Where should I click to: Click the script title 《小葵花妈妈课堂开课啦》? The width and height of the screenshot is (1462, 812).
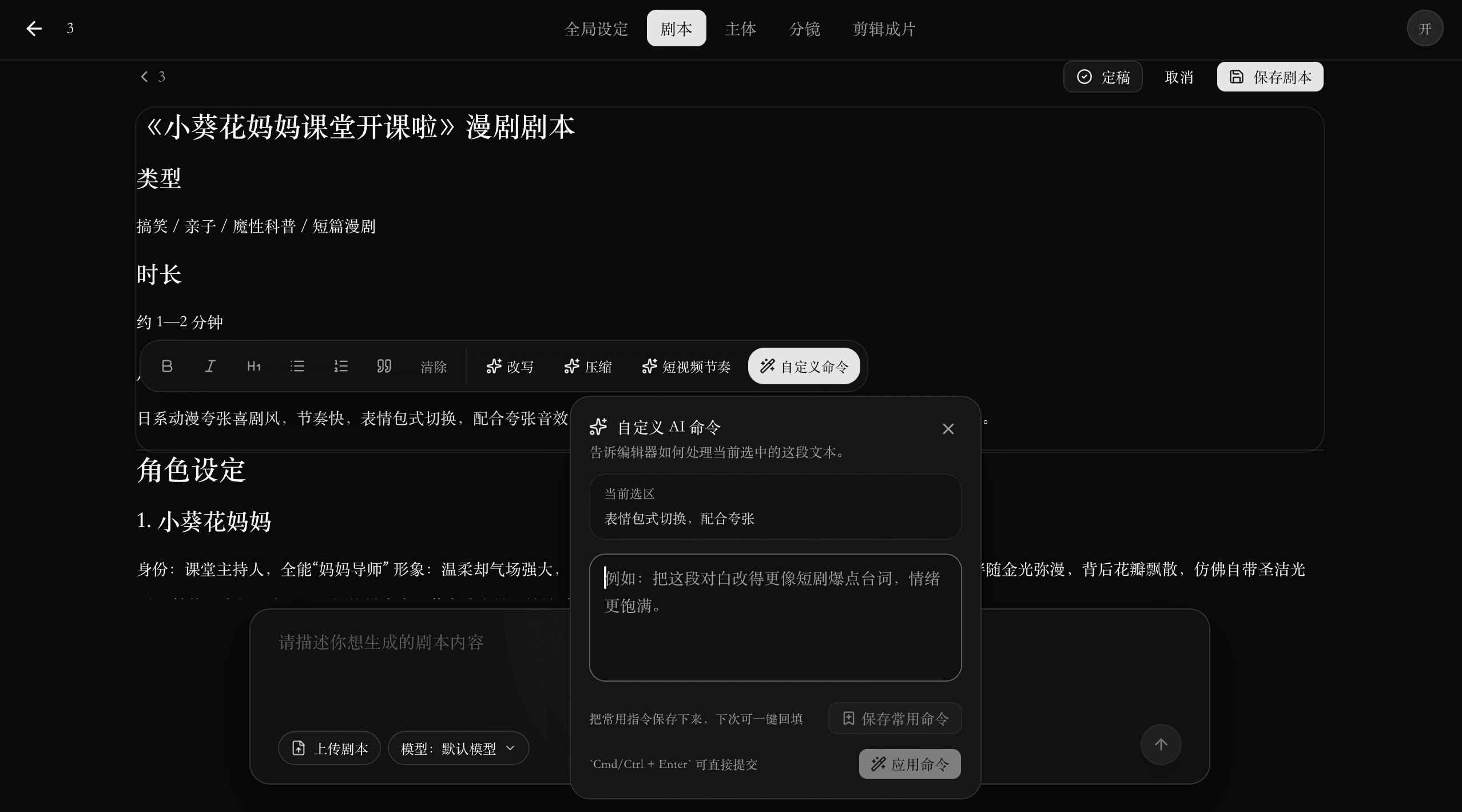301,127
